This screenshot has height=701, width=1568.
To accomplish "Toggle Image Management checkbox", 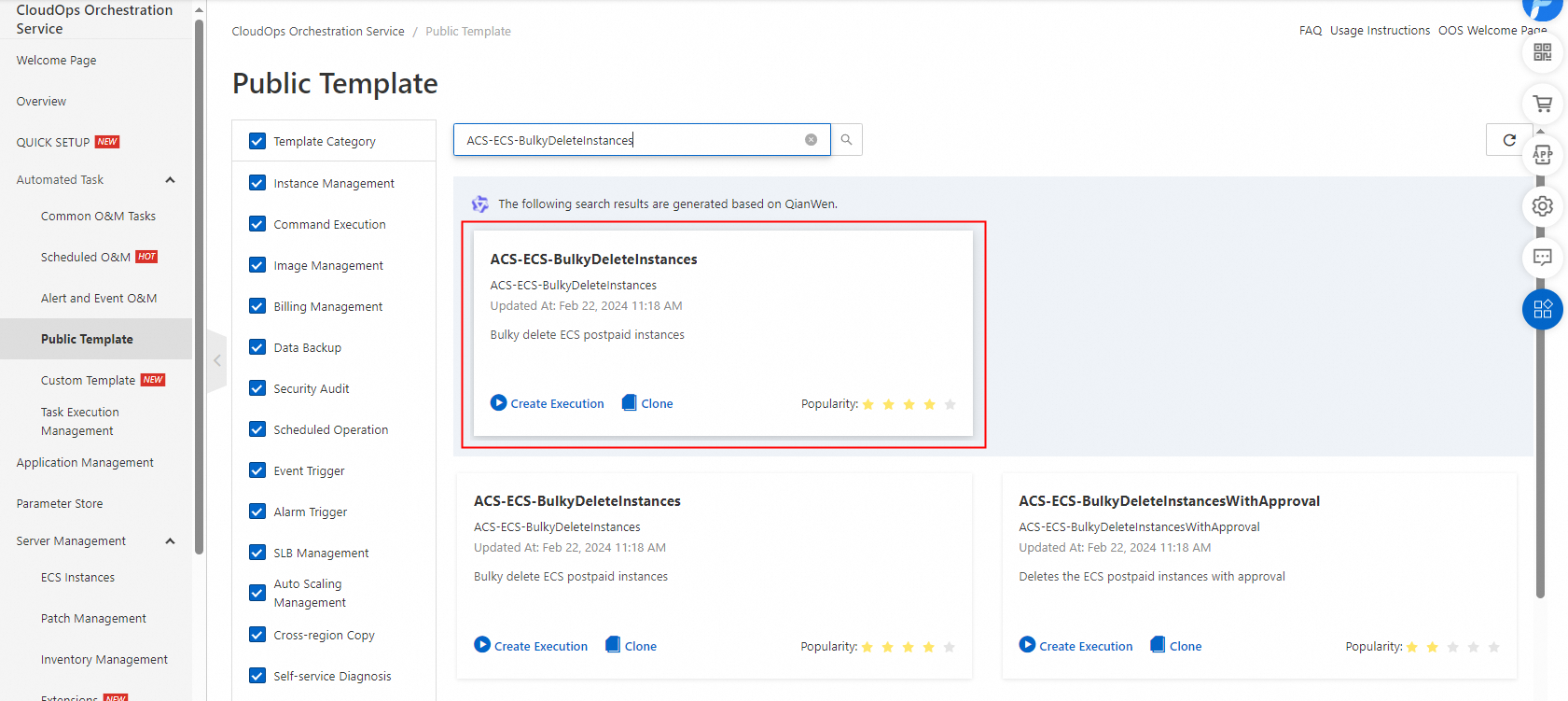I will click(x=257, y=265).
